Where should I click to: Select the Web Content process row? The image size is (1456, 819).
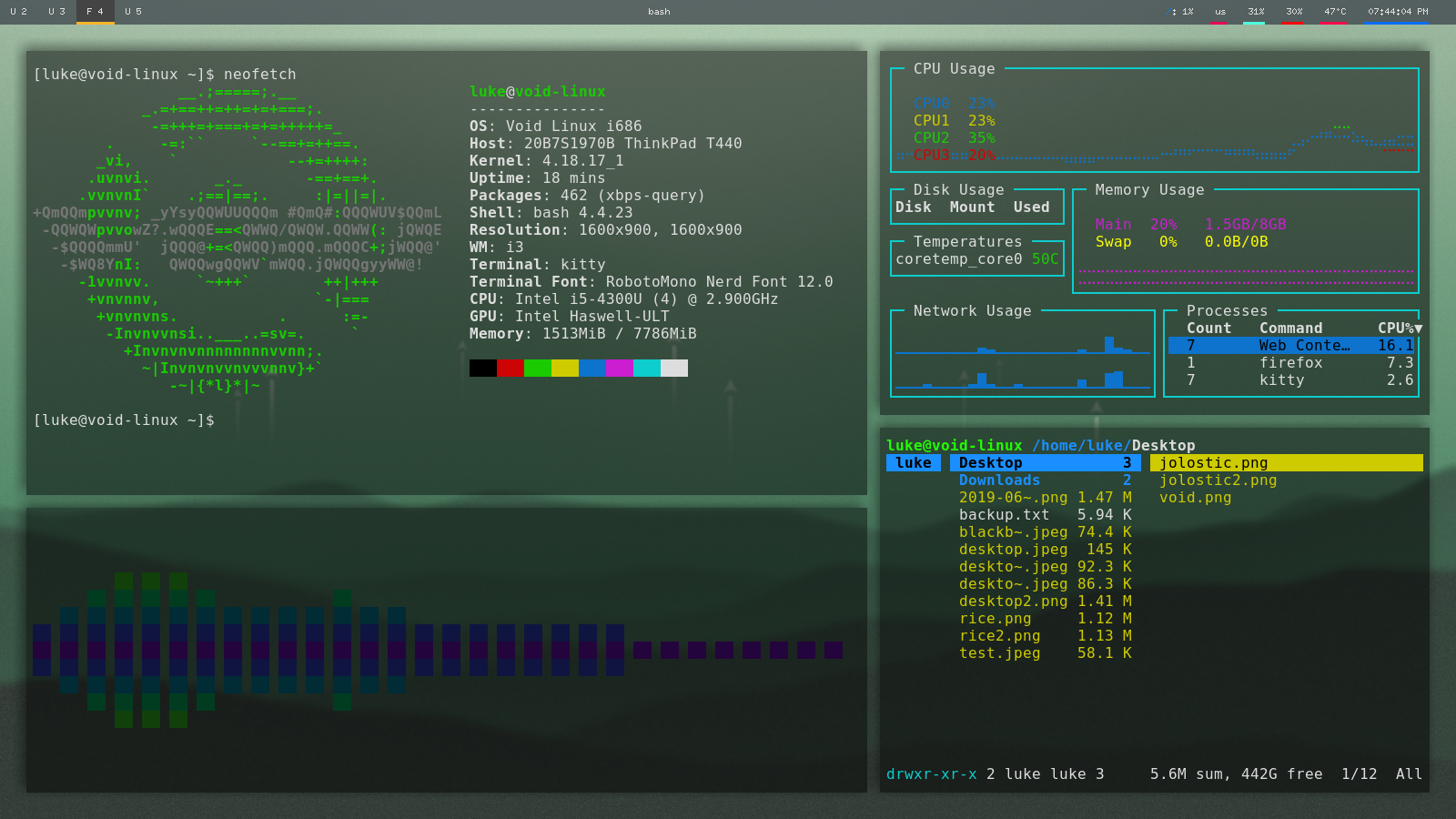(1292, 346)
